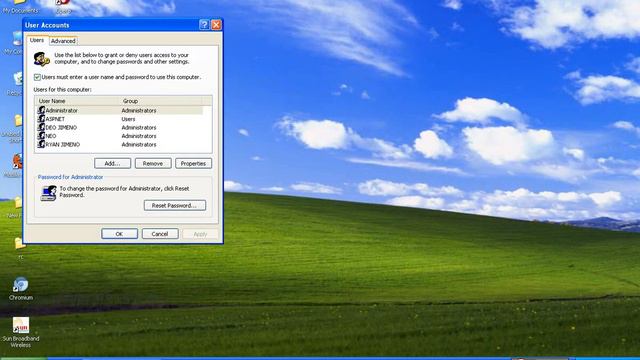The height and width of the screenshot is (360, 640).
Task: Select 'NEO' user row text
Action: (x=51, y=136)
